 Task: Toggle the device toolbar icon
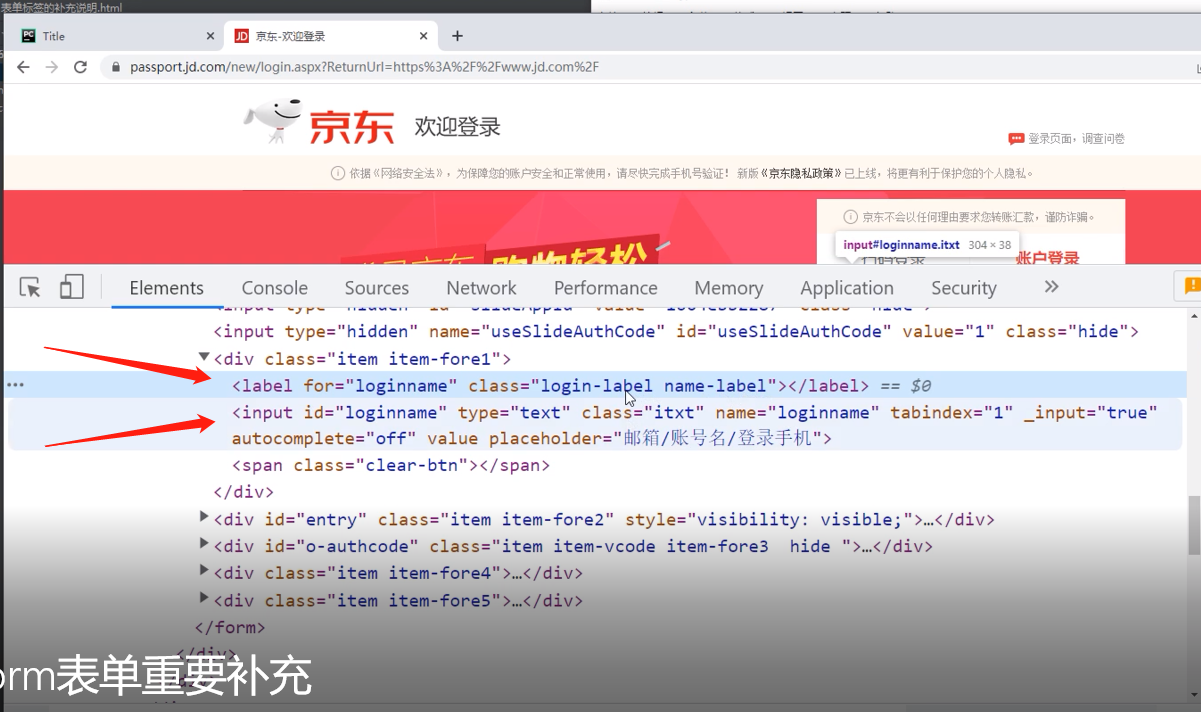(x=71, y=288)
